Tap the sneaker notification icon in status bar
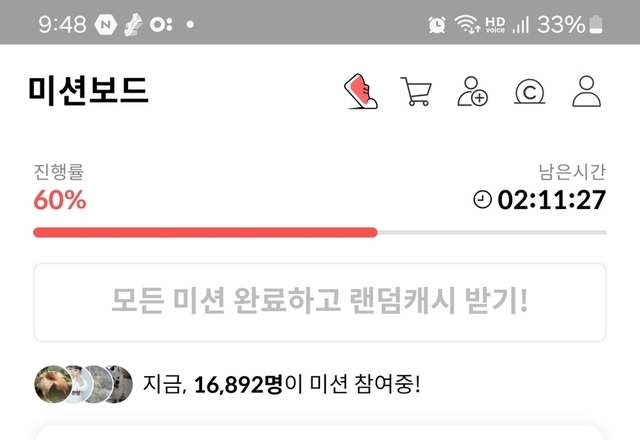Screen dimensions: 640x440 pyautogui.click(x=133, y=24)
